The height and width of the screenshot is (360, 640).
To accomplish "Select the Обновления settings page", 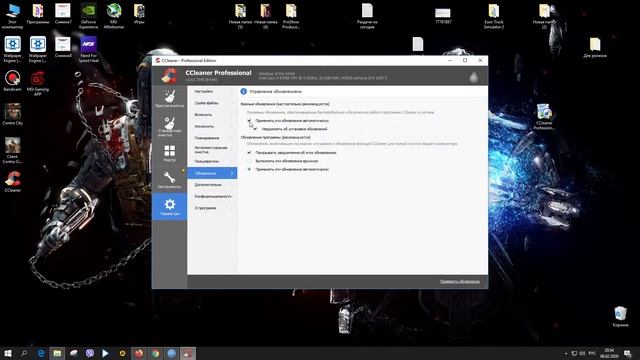I will 212,173.
